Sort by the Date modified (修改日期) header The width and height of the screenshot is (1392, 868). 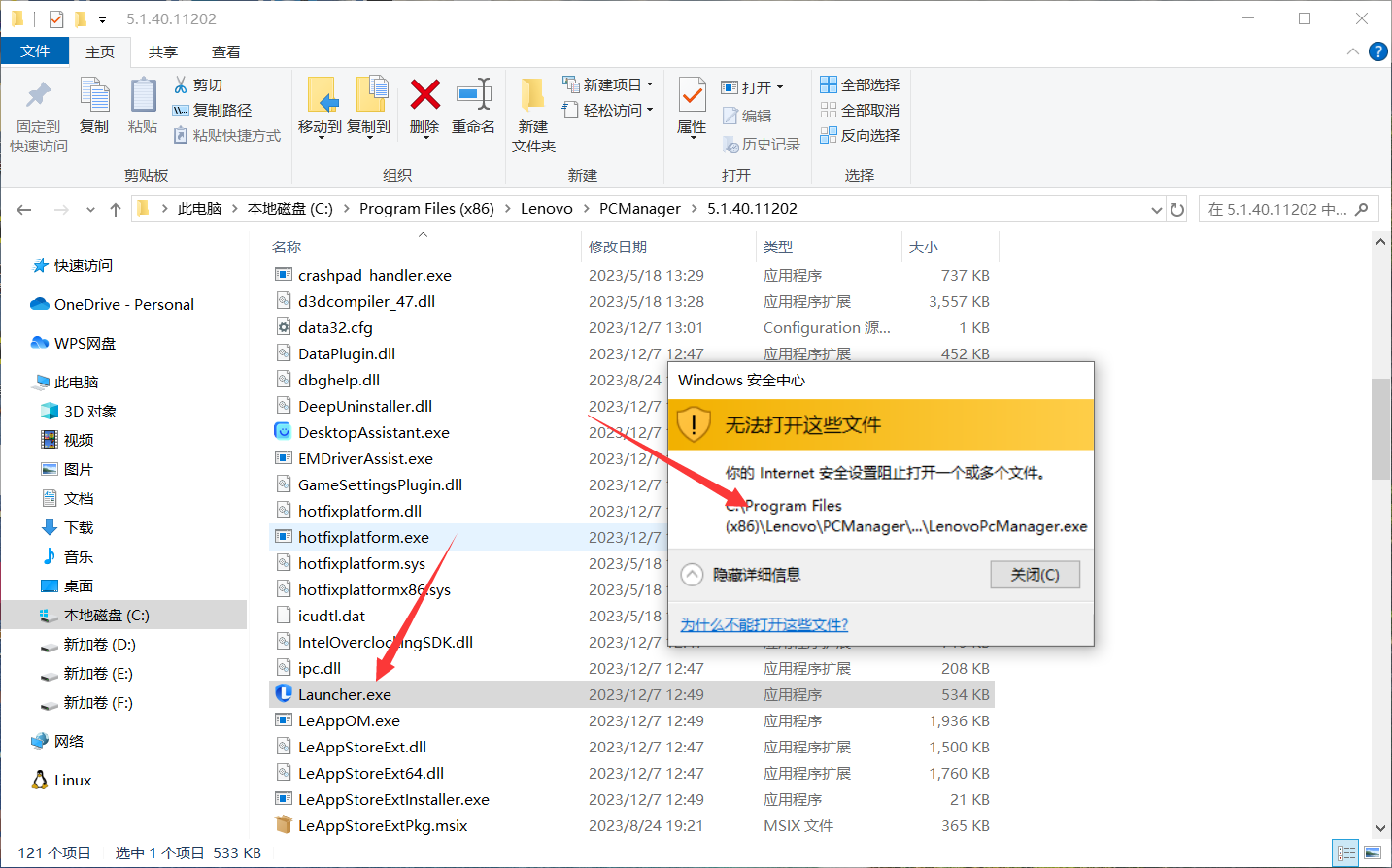(x=618, y=247)
